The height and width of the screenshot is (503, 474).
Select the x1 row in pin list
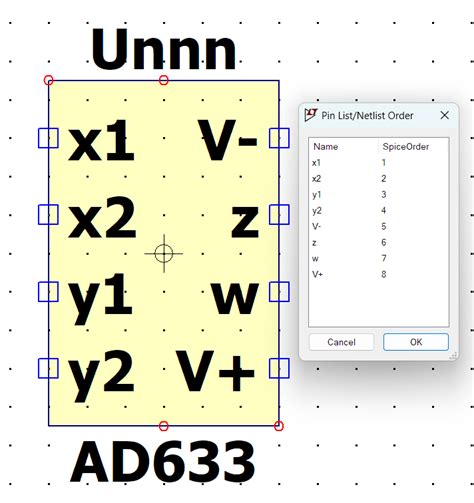click(x=379, y=163)
